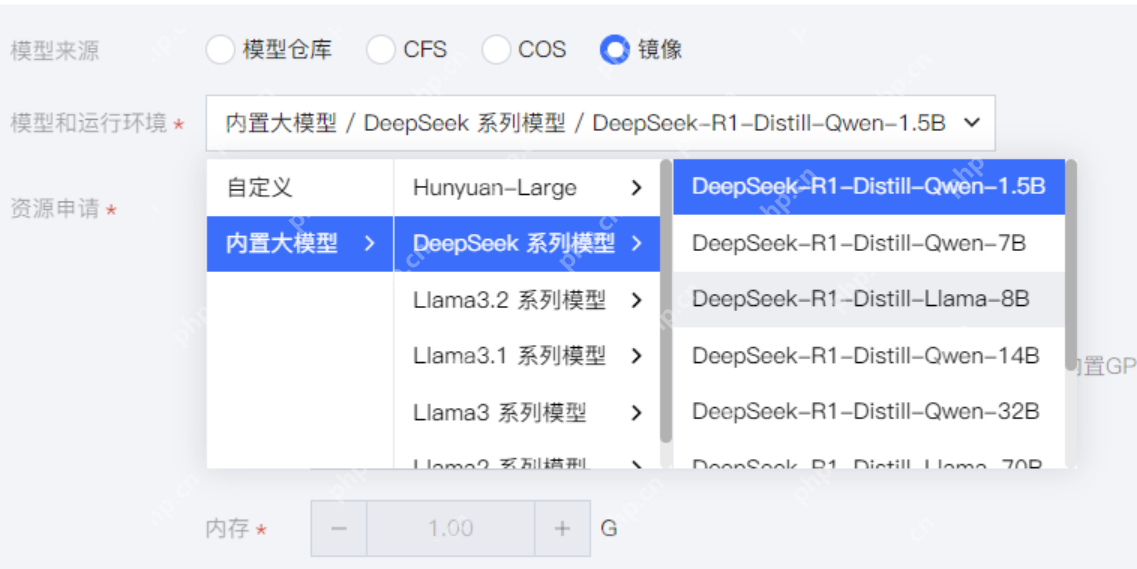Select DeepSeek-R1-Distill-Llama-8B model

(869, 299)
